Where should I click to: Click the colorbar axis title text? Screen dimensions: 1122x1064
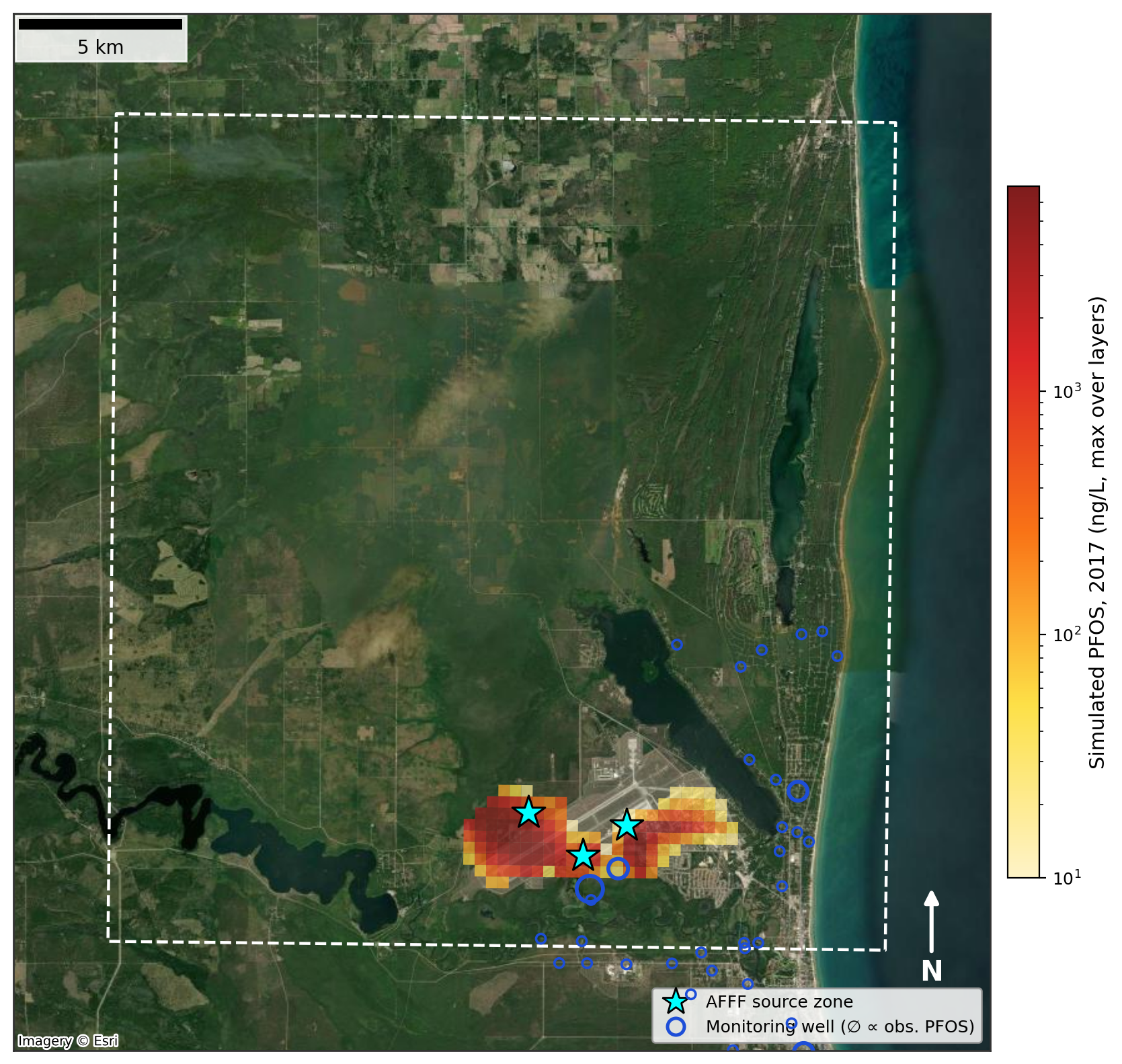(1096, 532)
